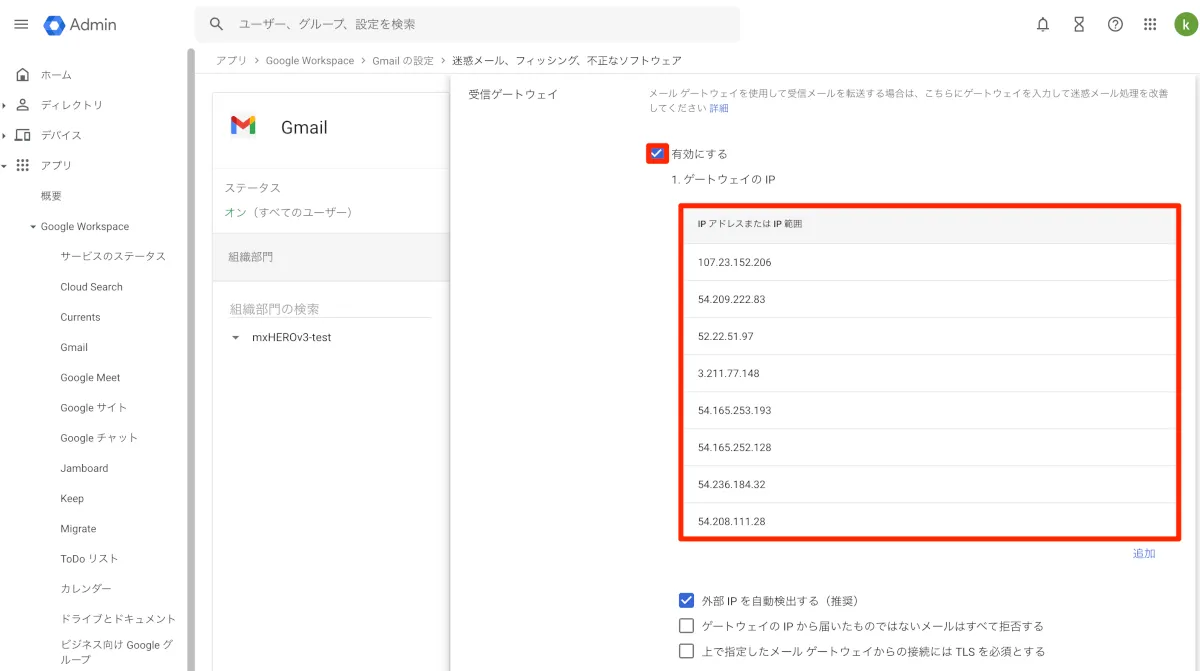Viewport: 1200px width, 671px height.
Task: Collapse the アプリ sidebar section
Action: pos(5,166)
